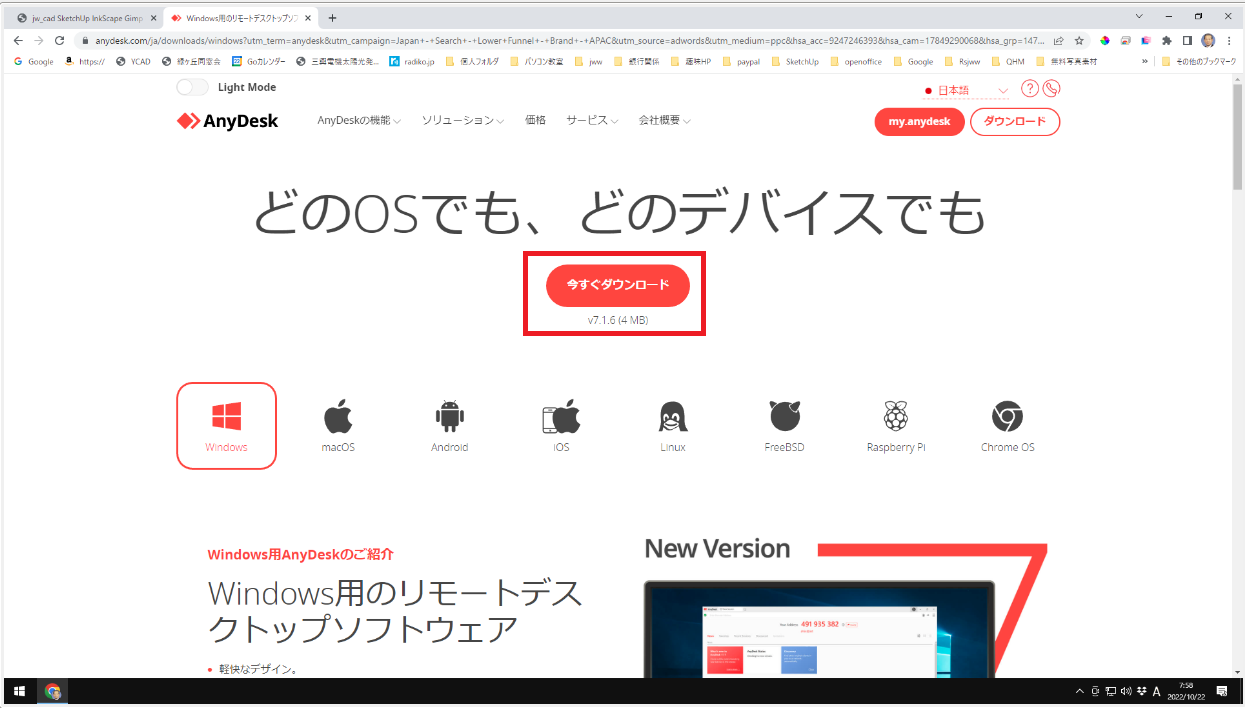
Task: Open the Chrome extensions puzzle icon
Action: coord(1166,41)
